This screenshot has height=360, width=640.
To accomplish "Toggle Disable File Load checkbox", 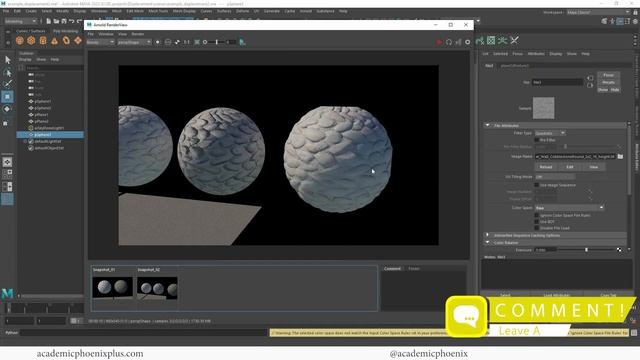I will (x=537, y=228).
